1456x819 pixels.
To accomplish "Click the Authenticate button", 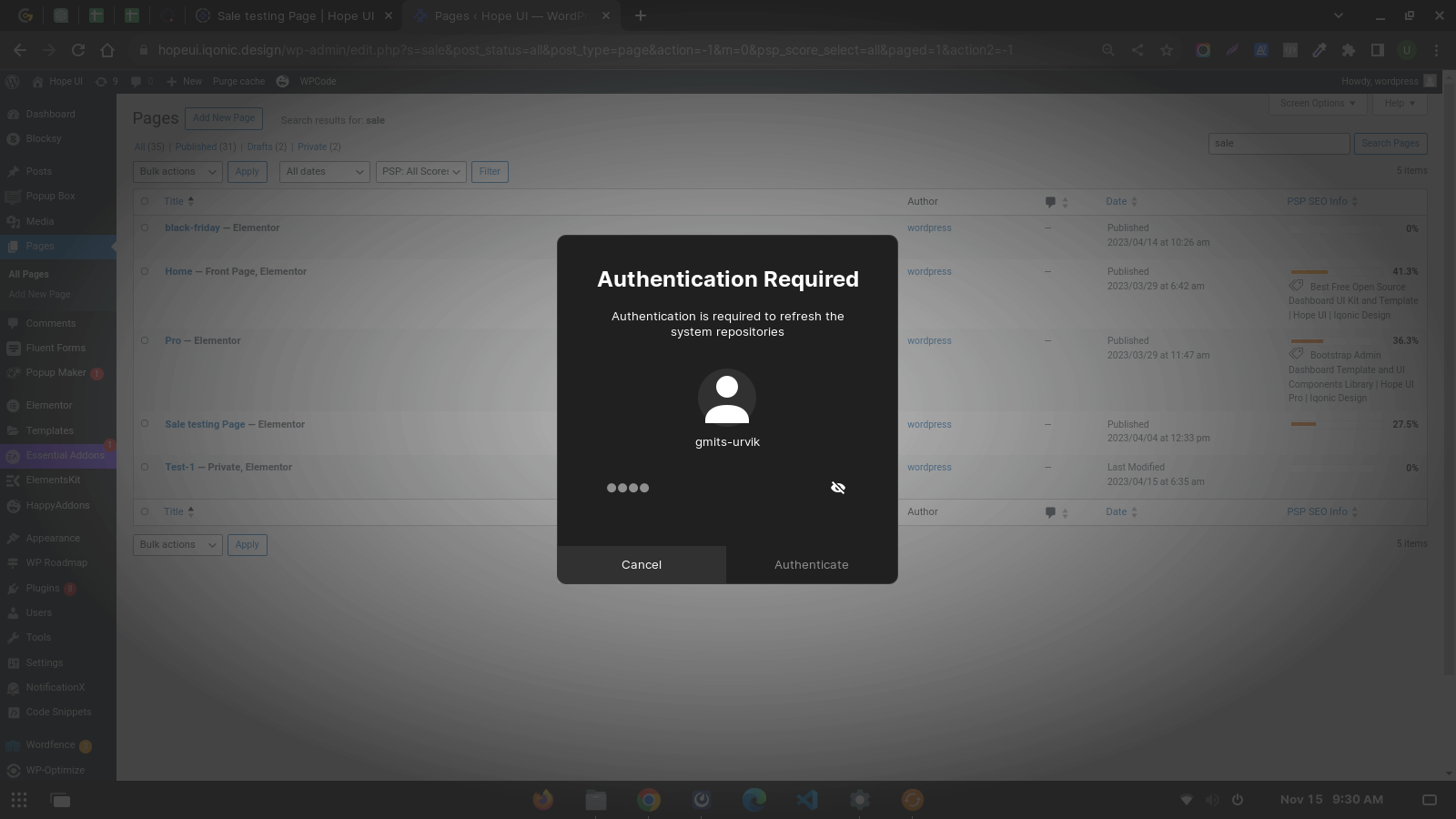I will click(x=812, y=565).
